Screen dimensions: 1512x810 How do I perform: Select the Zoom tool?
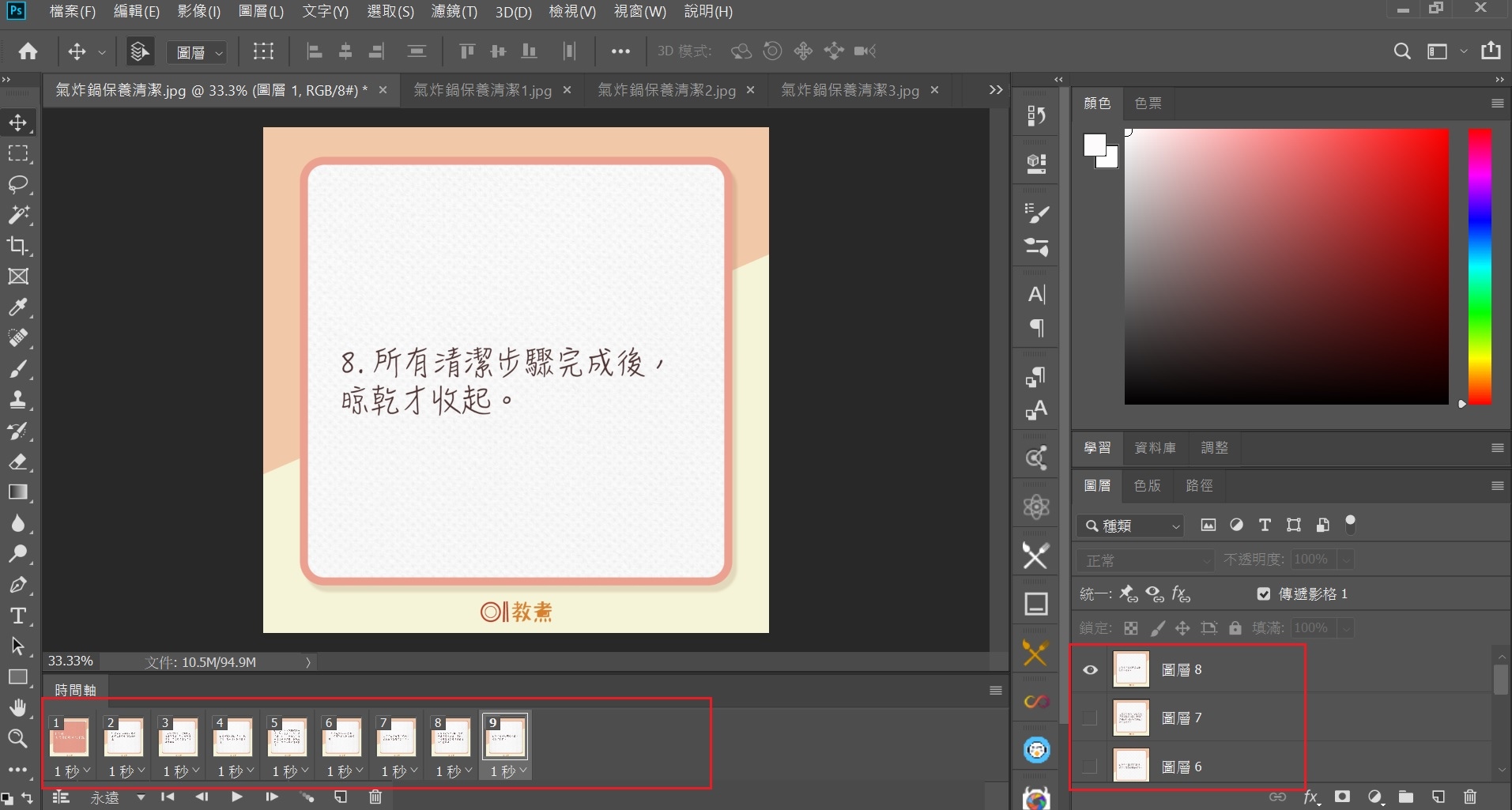click(17, 739)
